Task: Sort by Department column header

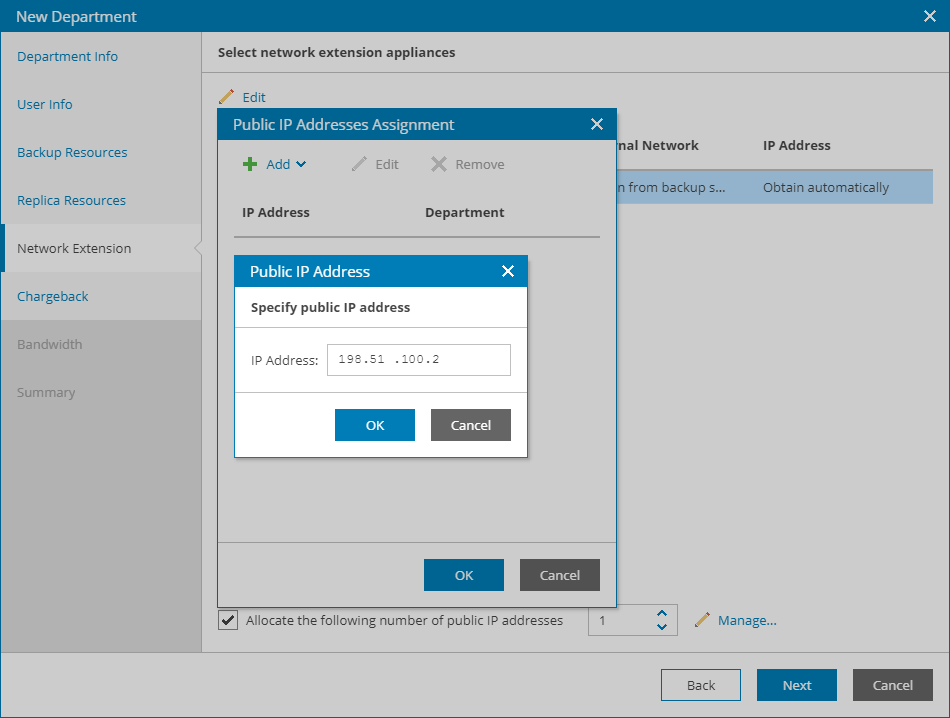Action: tap(465, 213)
